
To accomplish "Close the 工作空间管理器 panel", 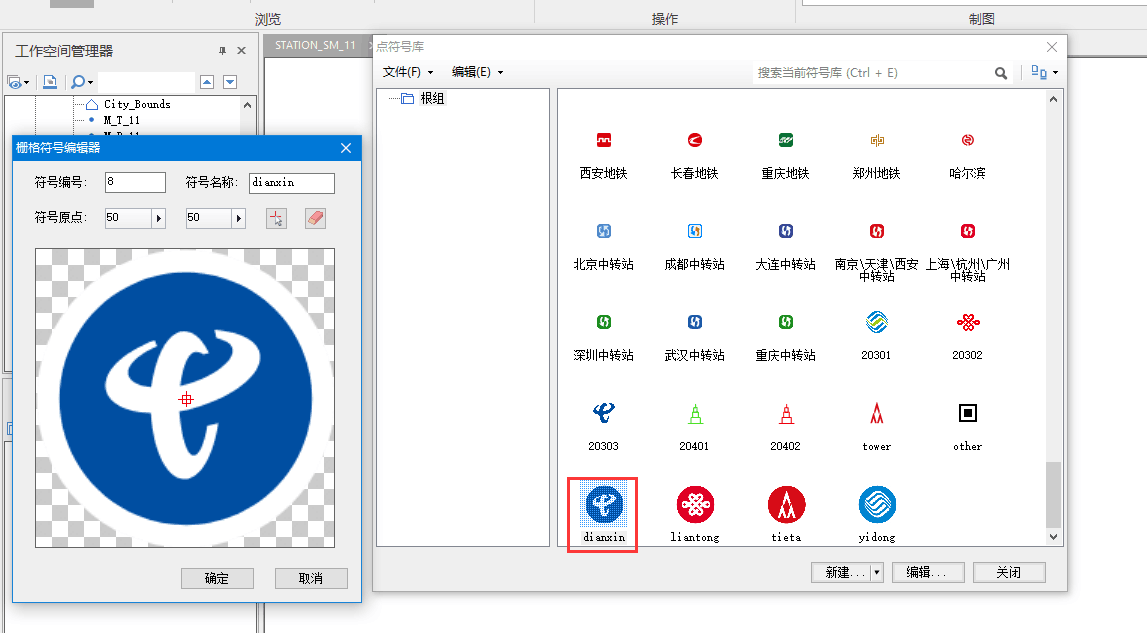I will tap(241, 50).
